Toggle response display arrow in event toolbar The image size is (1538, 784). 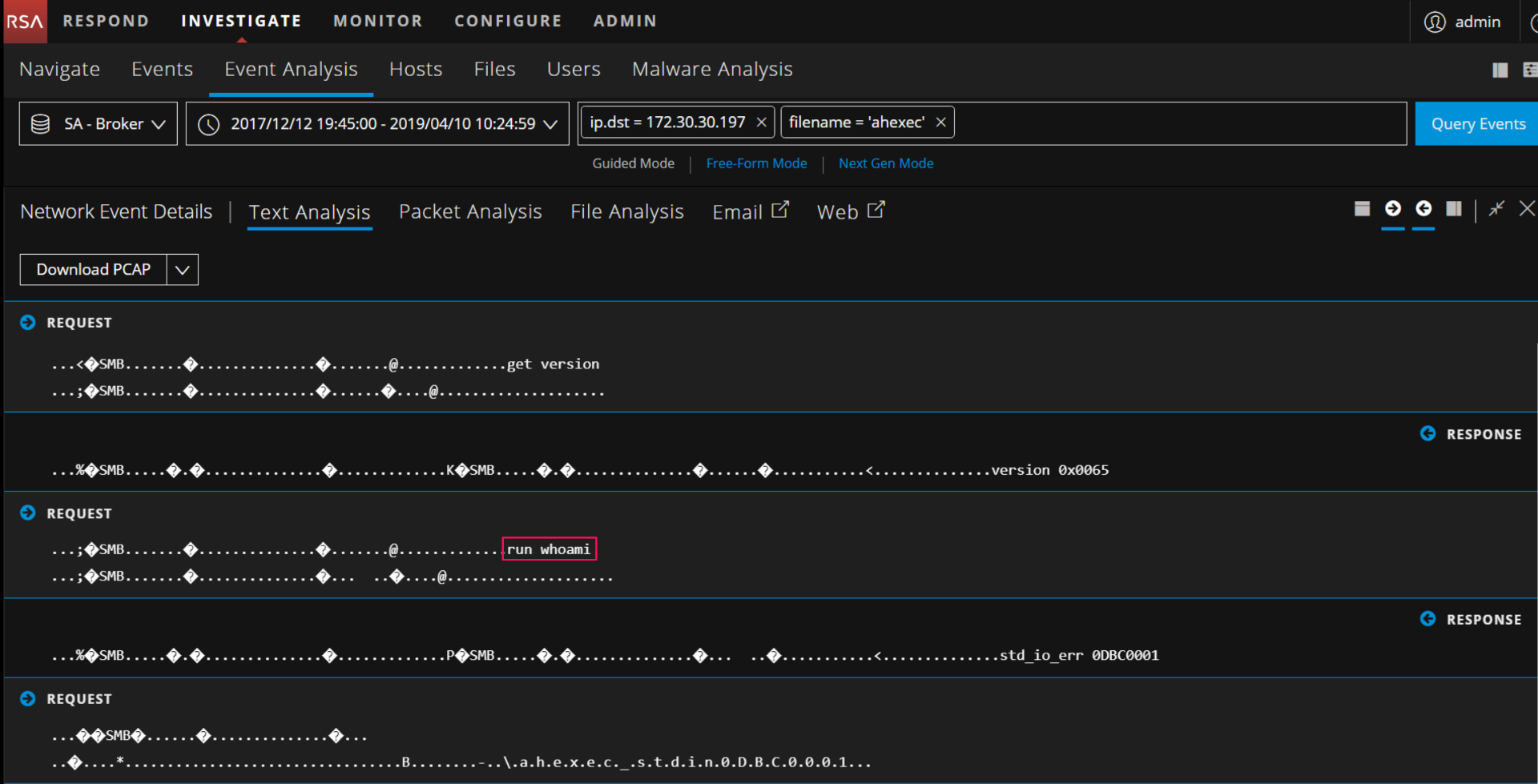pos(1423,209)
